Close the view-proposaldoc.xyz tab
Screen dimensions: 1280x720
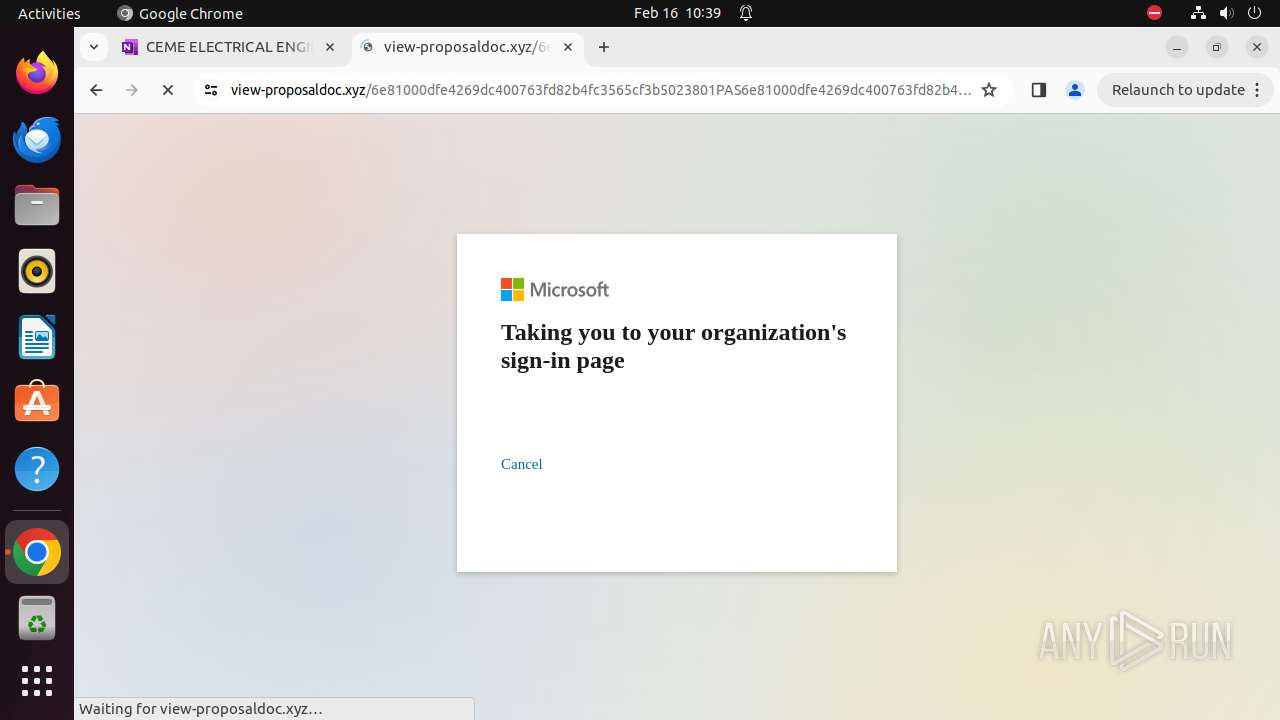coord(568,47)
